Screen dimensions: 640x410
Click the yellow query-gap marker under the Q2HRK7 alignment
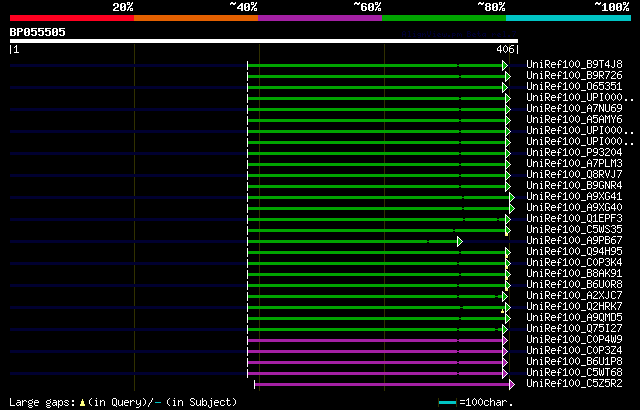[502, 311]
